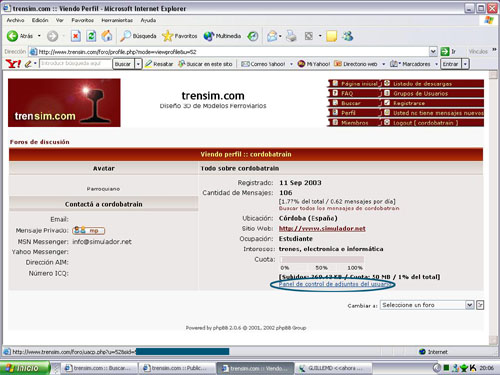The image size is (500, 375).
Task: Click the Cuota upload progress bar
Action: tap(321, 259)
